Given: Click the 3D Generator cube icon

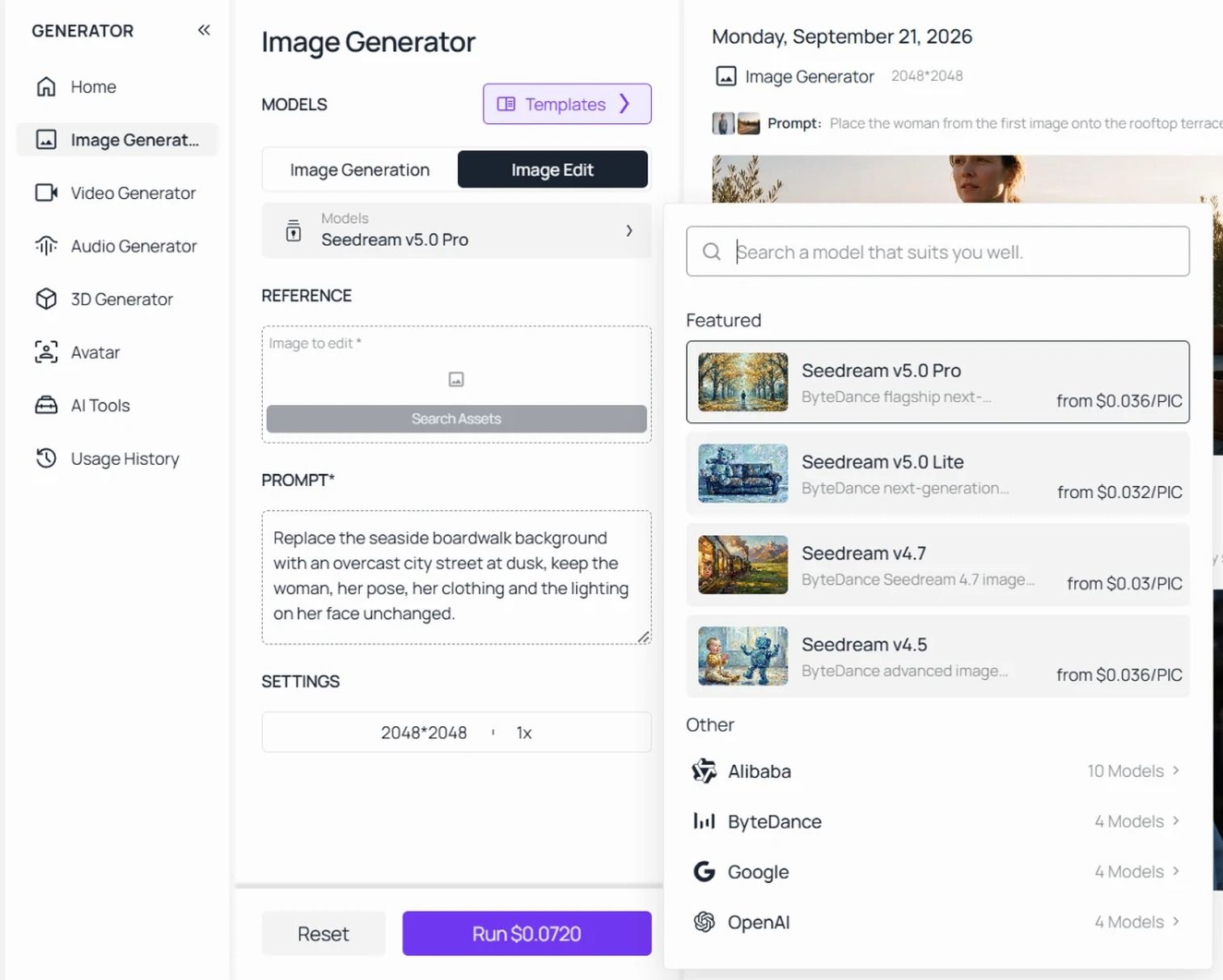Looking at the screenshot, I should [x=46, y=299].
